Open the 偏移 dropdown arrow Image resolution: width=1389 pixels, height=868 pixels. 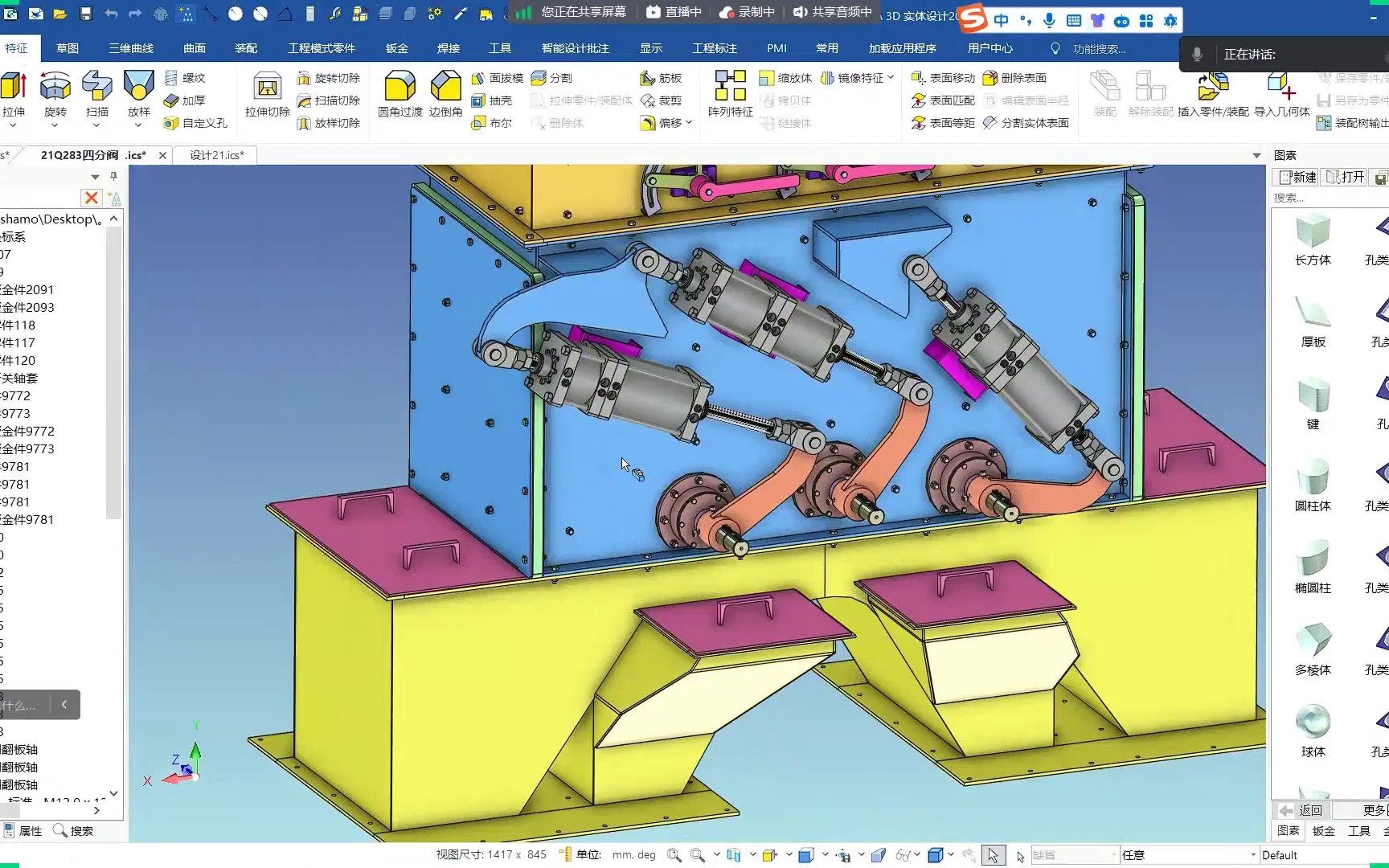click(x=689, y=123)
